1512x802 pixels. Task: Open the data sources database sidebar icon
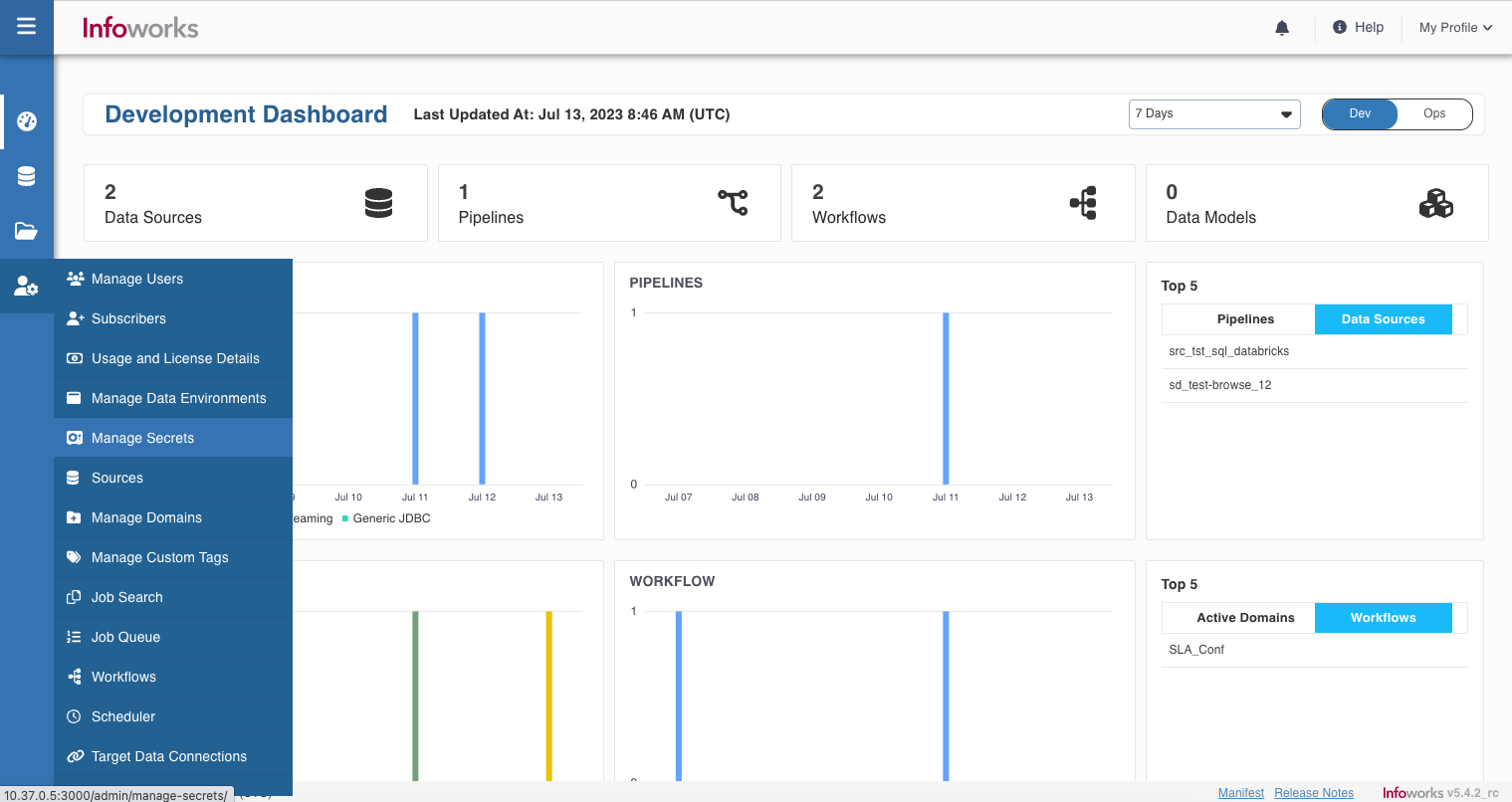click(27, 176)
